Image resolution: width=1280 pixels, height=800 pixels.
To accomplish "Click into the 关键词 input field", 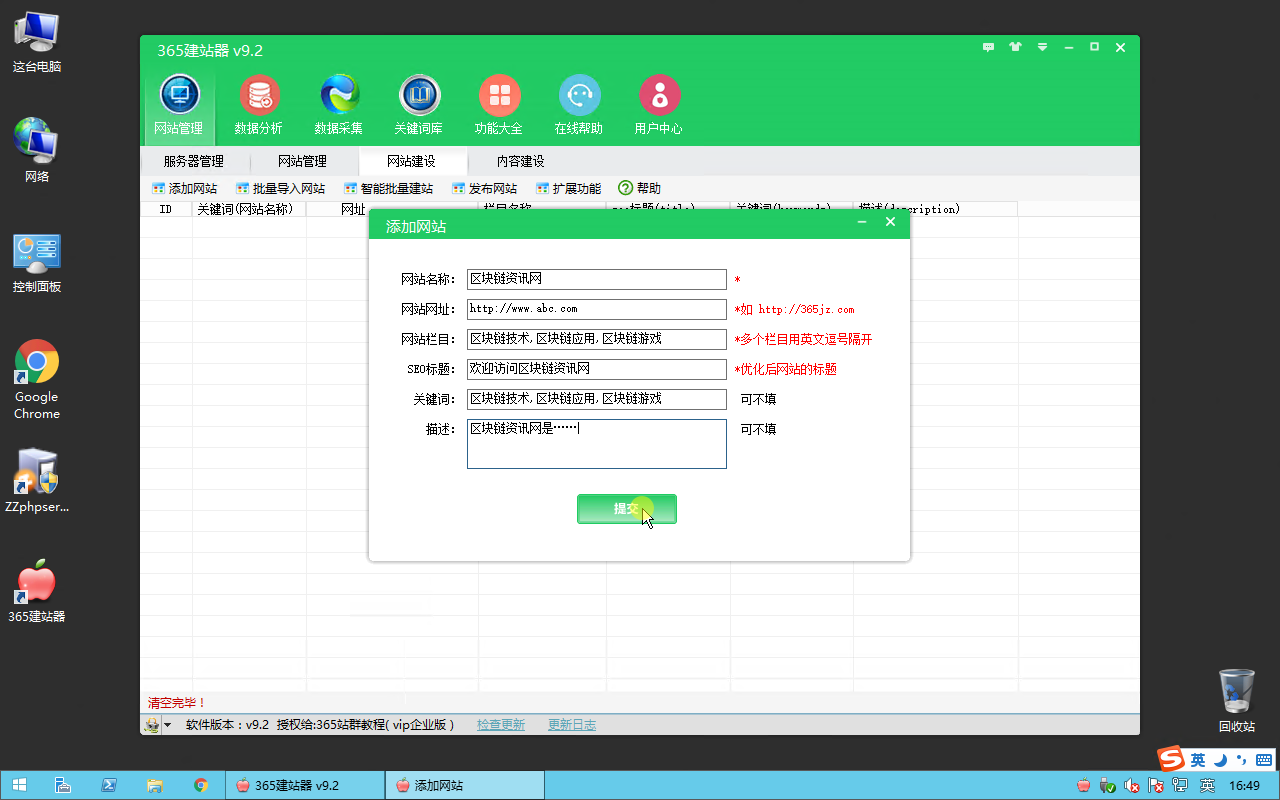I will (596, 399).
